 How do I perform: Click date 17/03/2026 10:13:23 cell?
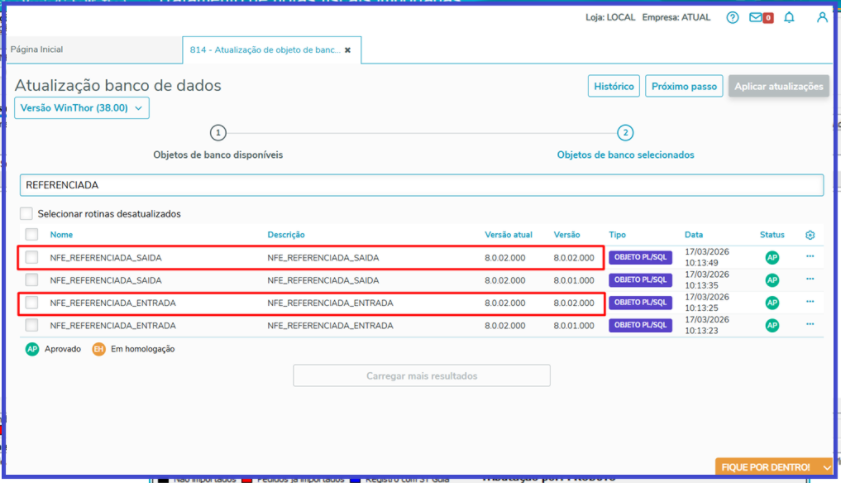707,325
